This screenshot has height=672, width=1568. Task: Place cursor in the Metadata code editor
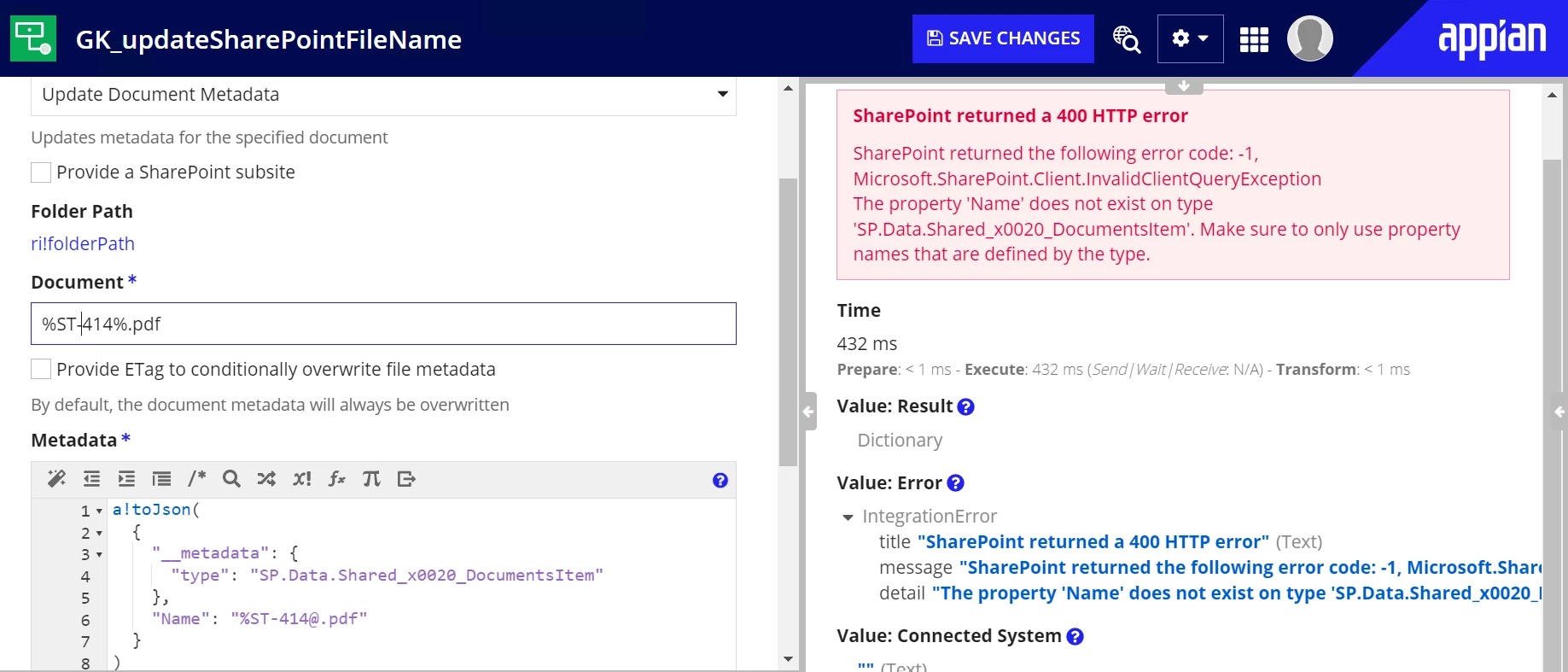422,585
